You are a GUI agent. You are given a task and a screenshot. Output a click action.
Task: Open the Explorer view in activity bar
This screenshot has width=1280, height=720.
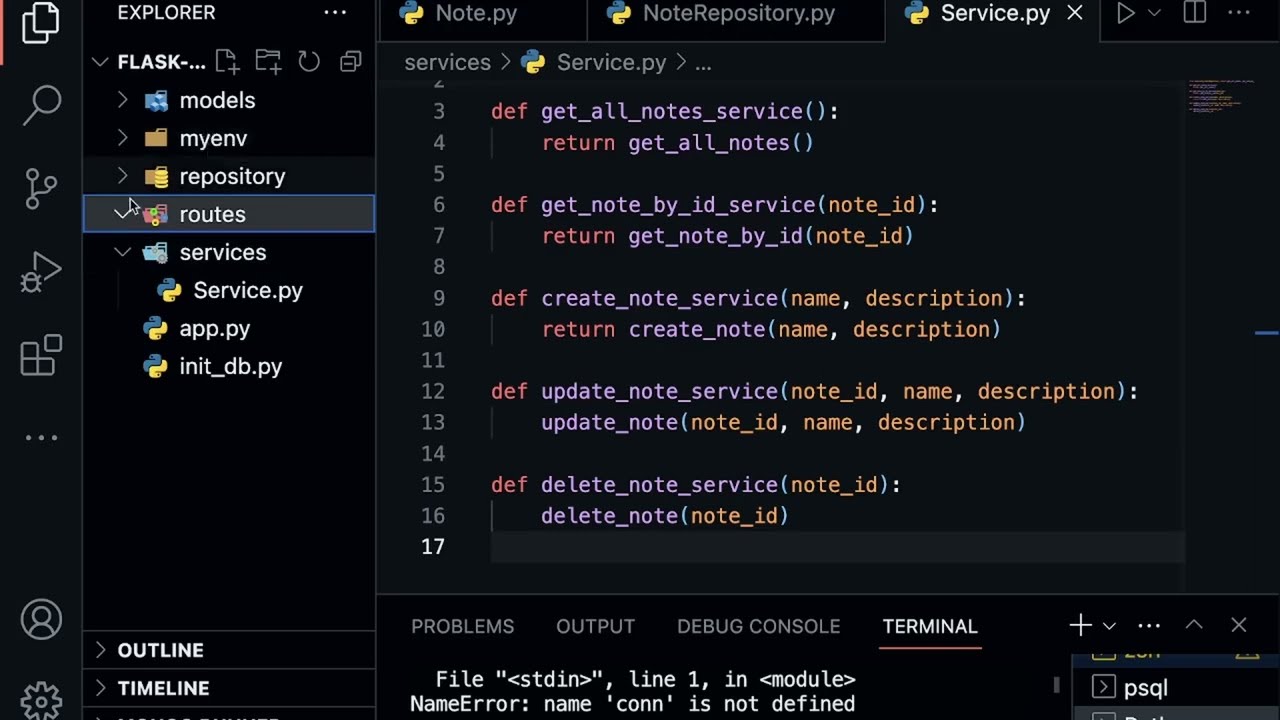click(x=41, y=22)
